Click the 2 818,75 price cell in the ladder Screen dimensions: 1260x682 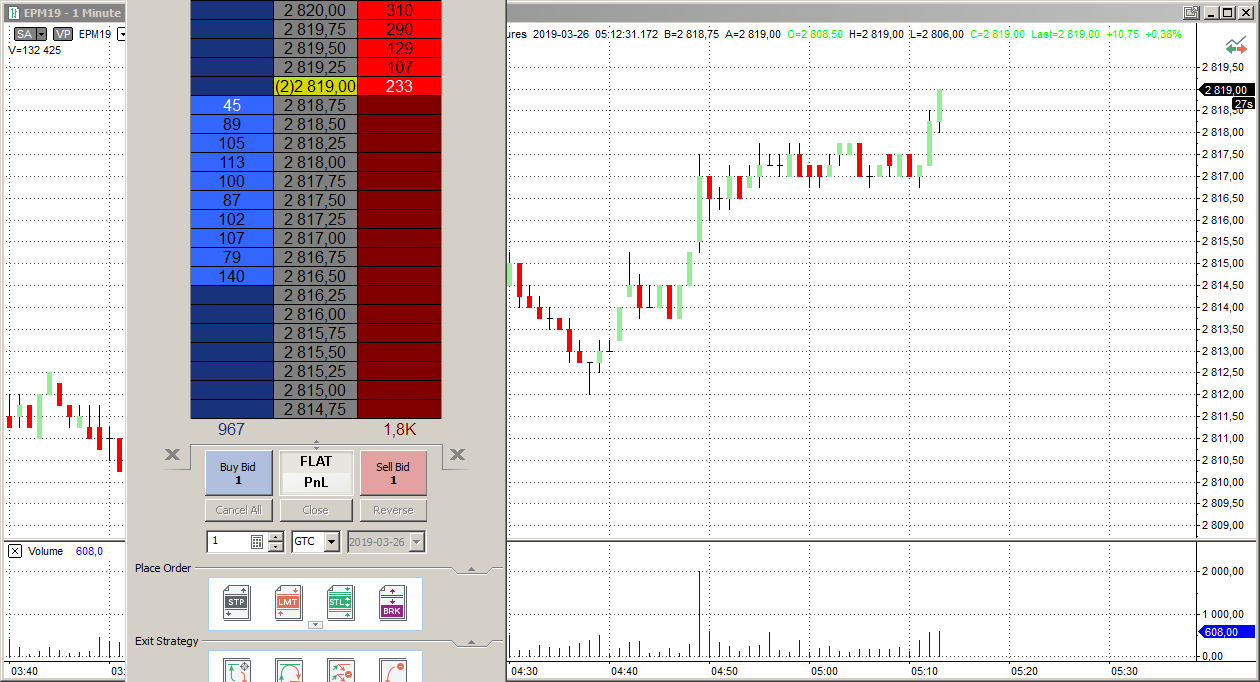(x=315, y=106)
